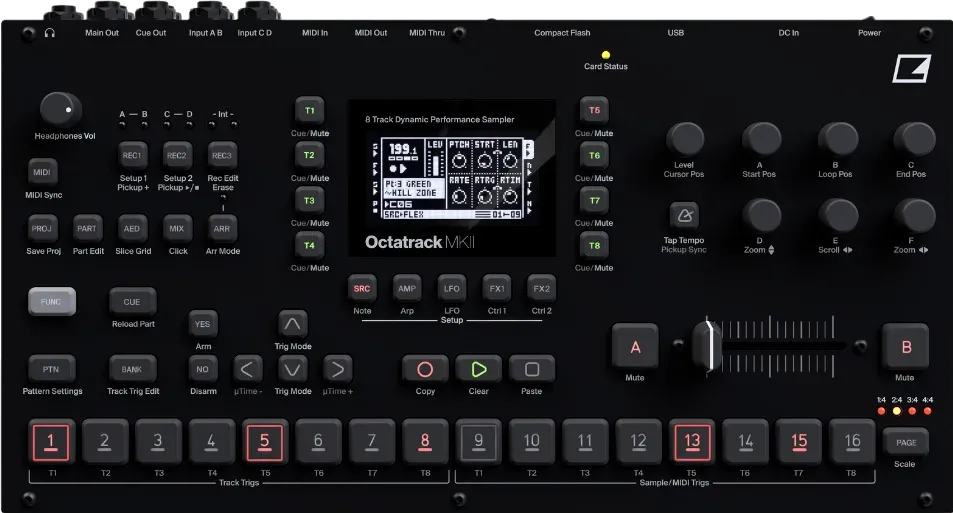Click the Elektron logo
The image size is (953, 513).
tap(912, 69)
